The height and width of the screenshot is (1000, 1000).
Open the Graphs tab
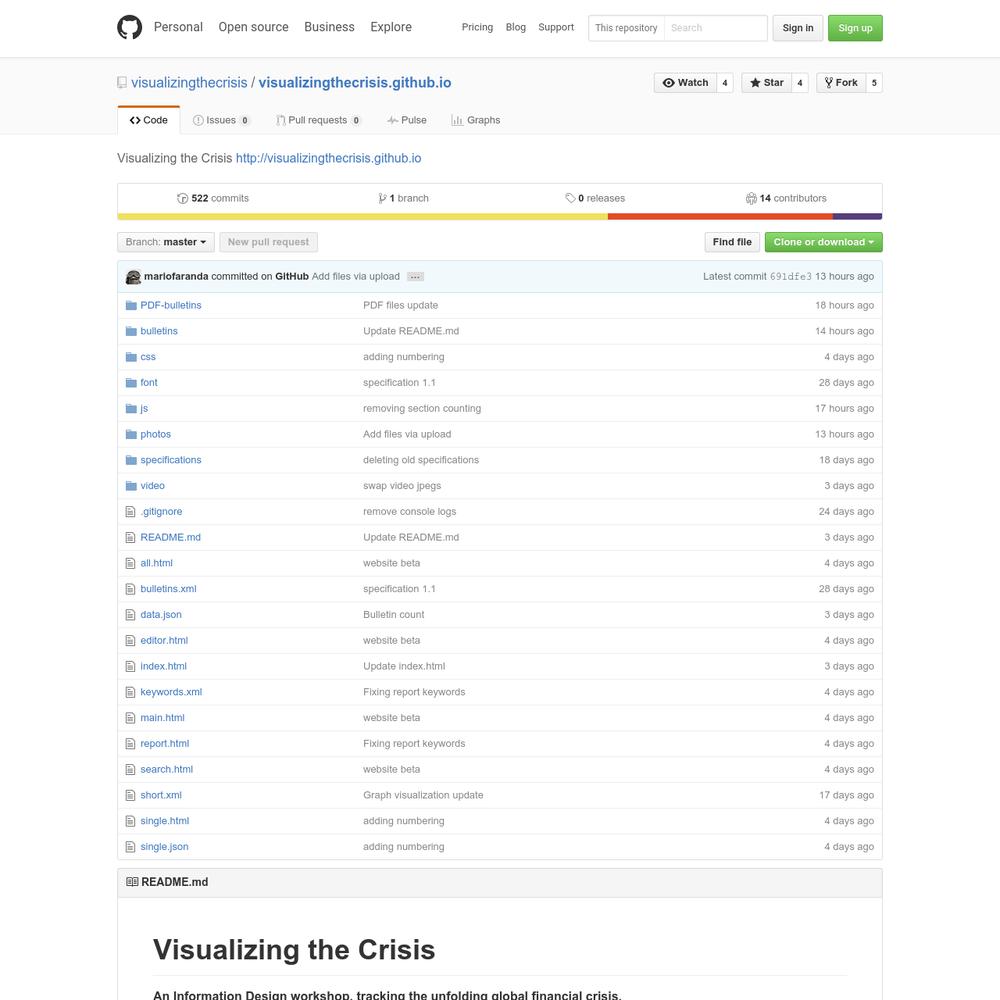point(476,120)
